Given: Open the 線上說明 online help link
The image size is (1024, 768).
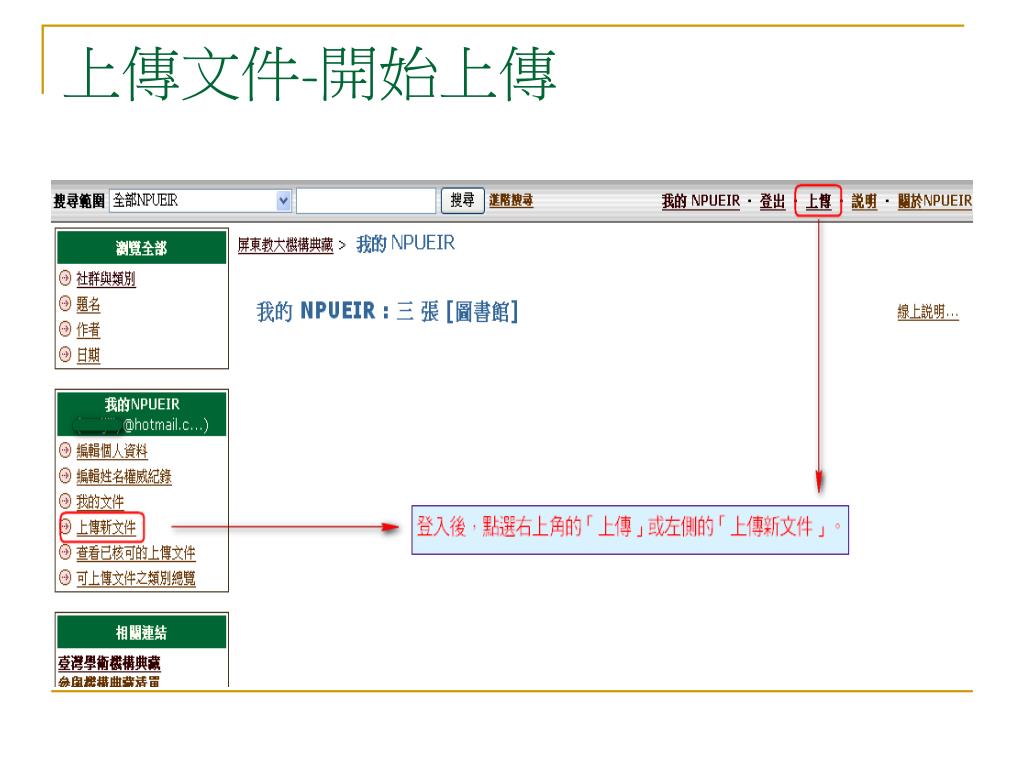Looking at the screenshot, I should 927,312.
